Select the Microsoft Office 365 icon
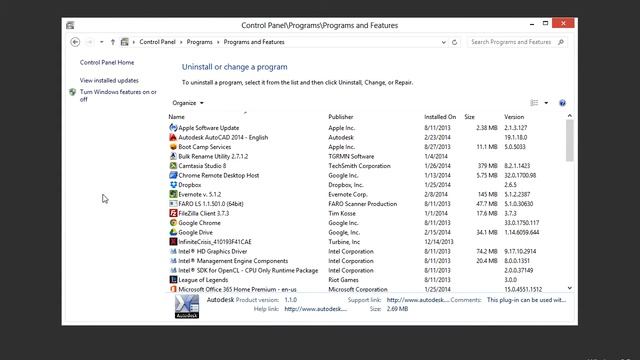The height and width of the screenshot is (360, 640). point(173,289)
